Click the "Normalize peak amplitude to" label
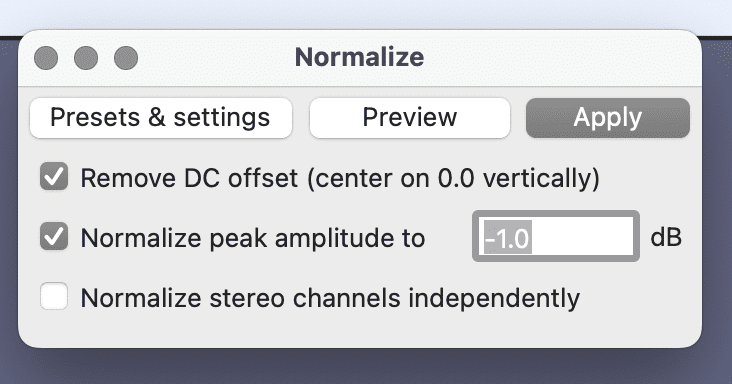 [x=253, y=238]
